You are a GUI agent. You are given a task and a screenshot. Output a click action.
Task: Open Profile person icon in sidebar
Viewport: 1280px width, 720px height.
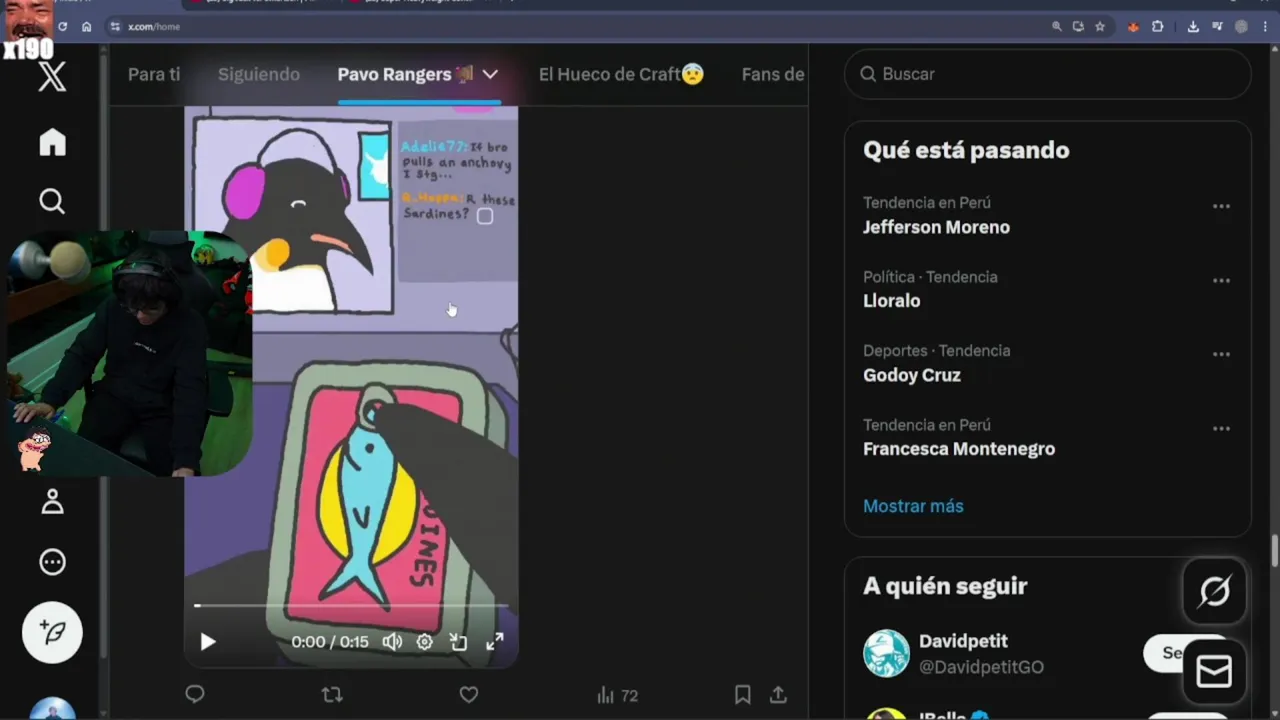(x=52, y=502)
